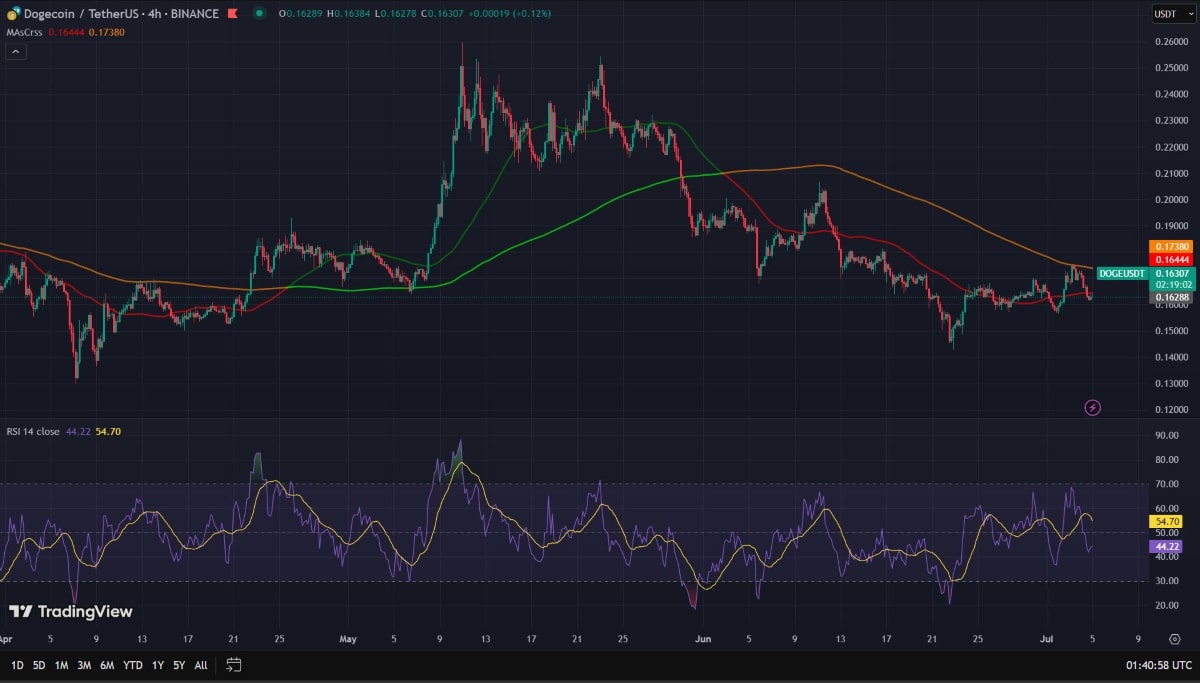Click the May label on time axis
Image resolution: width=1200 pixels, height=683 pixels.
coord(348,637)
